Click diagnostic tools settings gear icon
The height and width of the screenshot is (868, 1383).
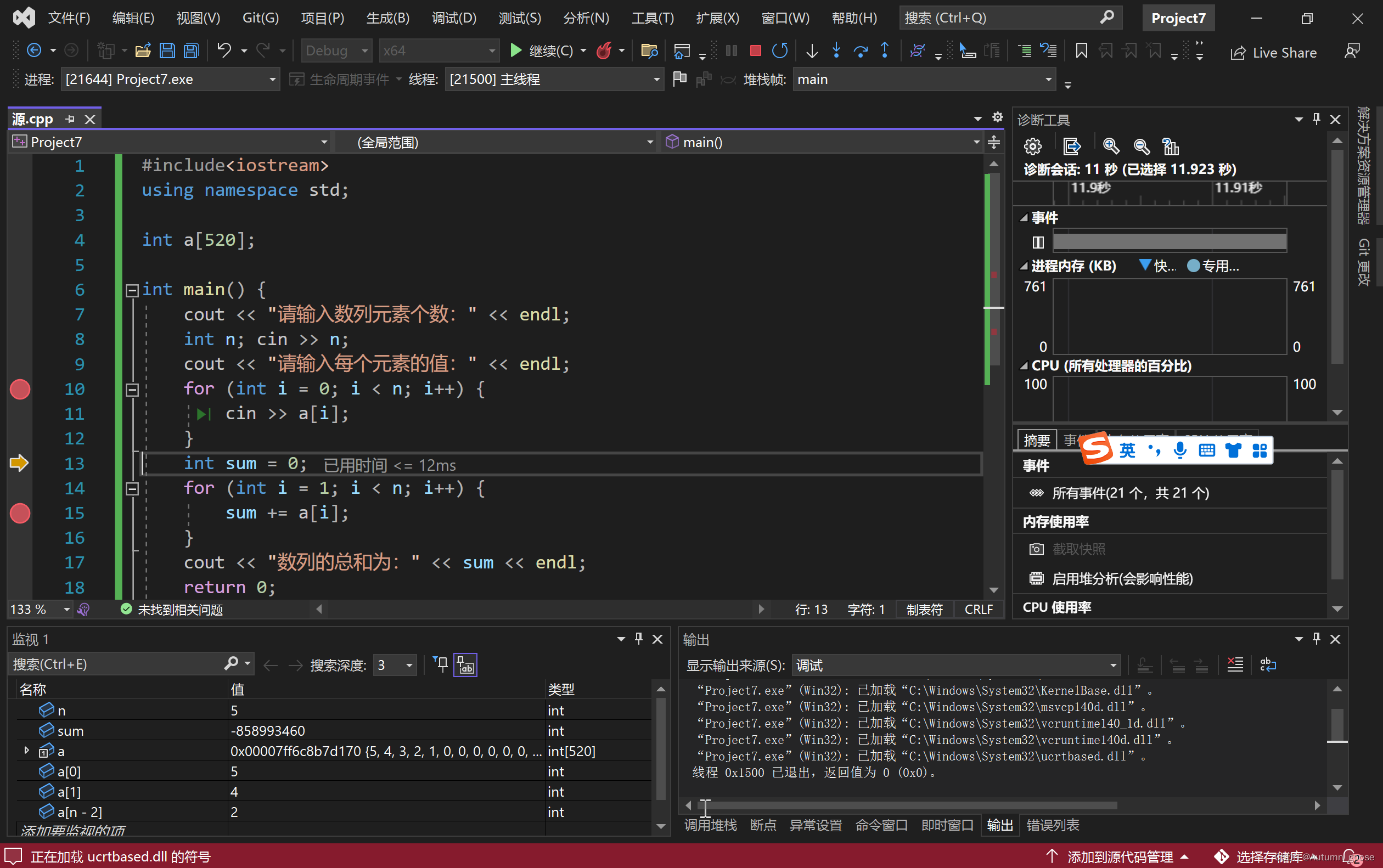click(x=1032, y=147)
